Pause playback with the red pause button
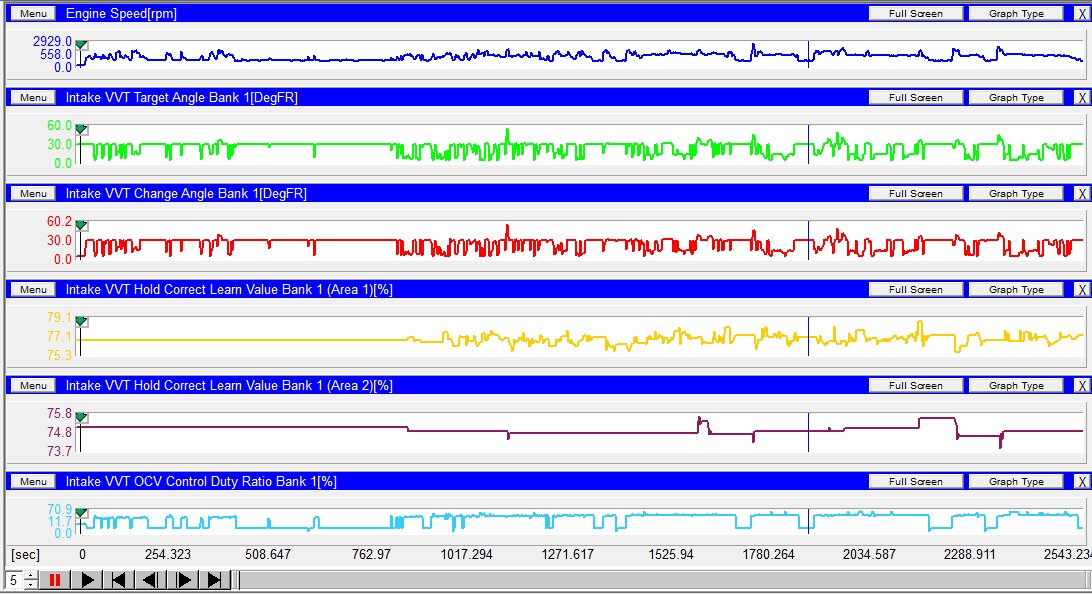This screenshot has width=1092, height=595. [55, 580]
